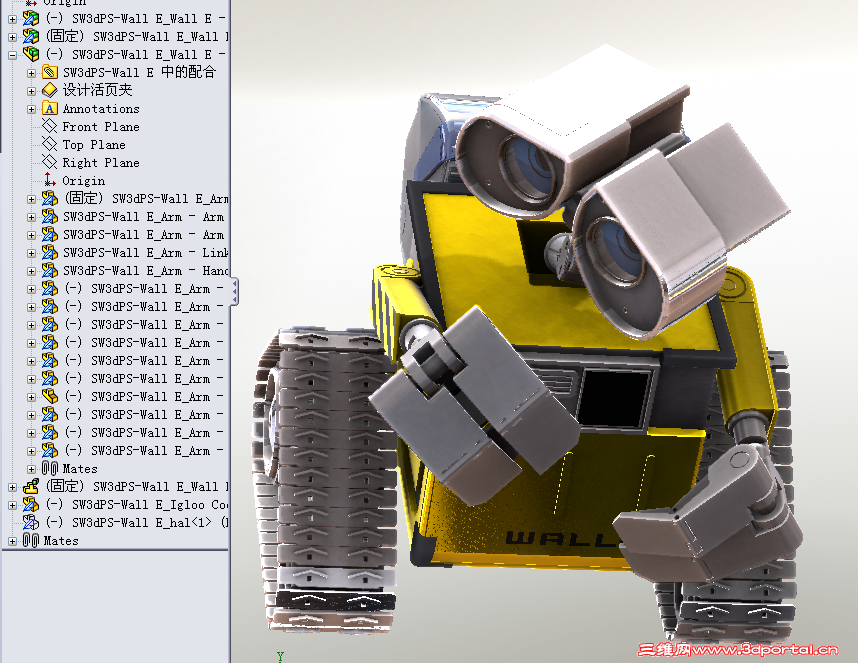Click the green-dot part icon above the Igloo row

click(x=31, y=486)
